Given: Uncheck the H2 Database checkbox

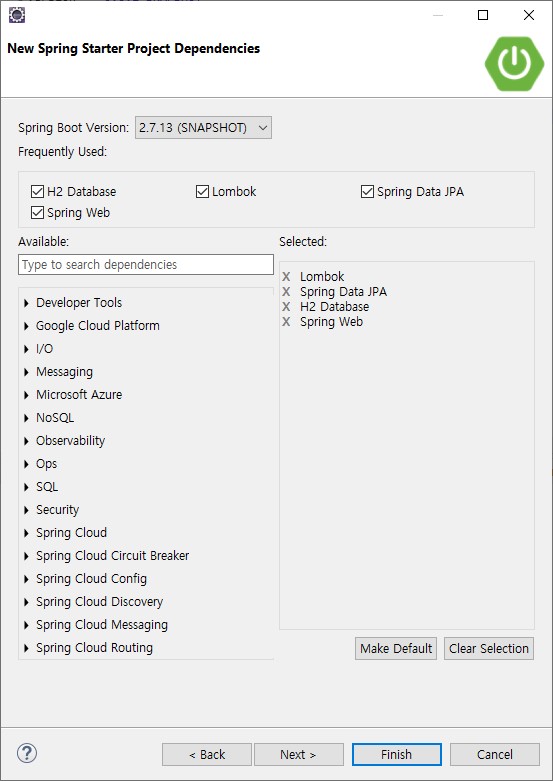Looking at the screenshot, I should 37,191.
